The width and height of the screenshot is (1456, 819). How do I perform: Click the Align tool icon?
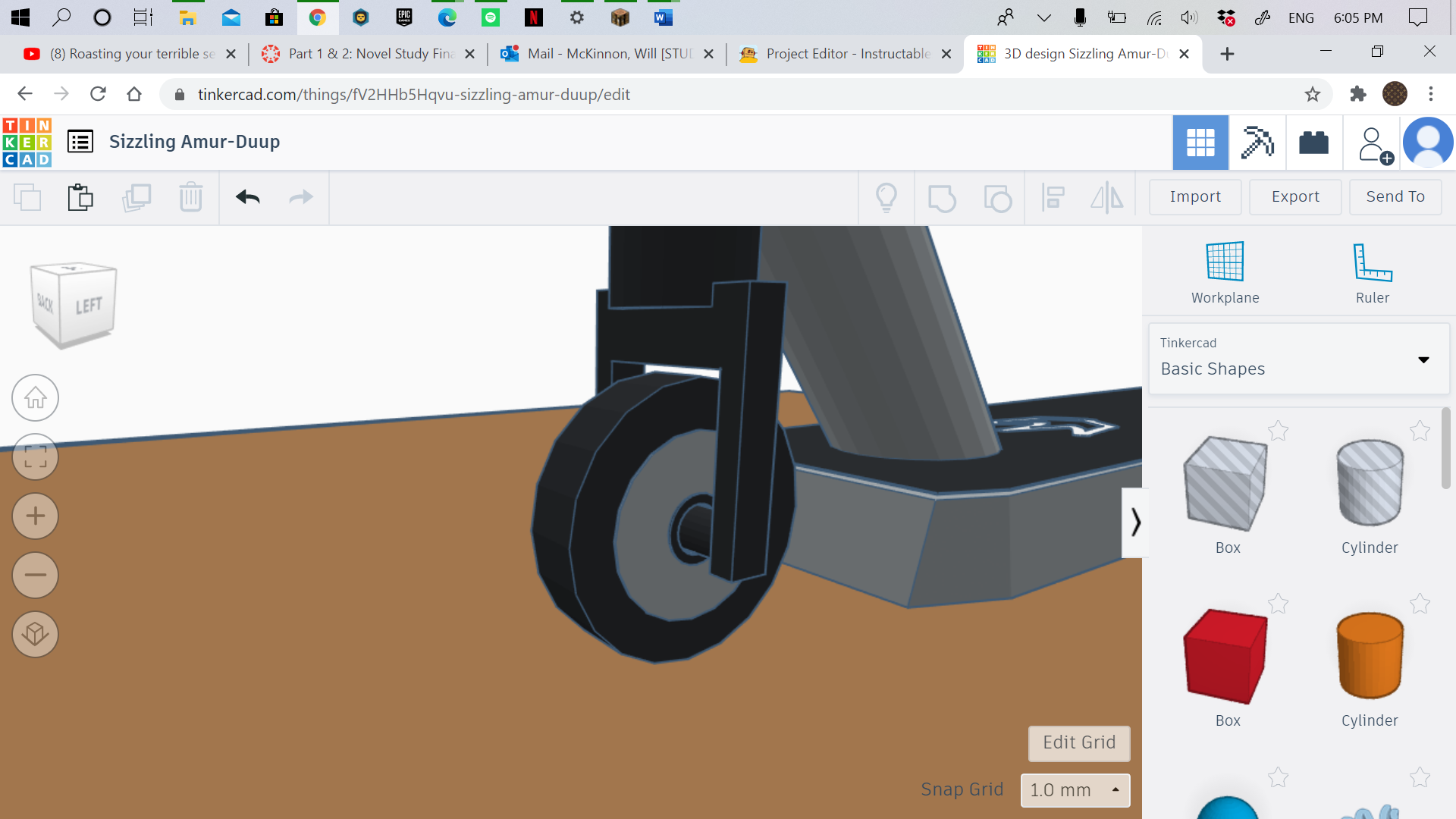(x=1053, y=197)
